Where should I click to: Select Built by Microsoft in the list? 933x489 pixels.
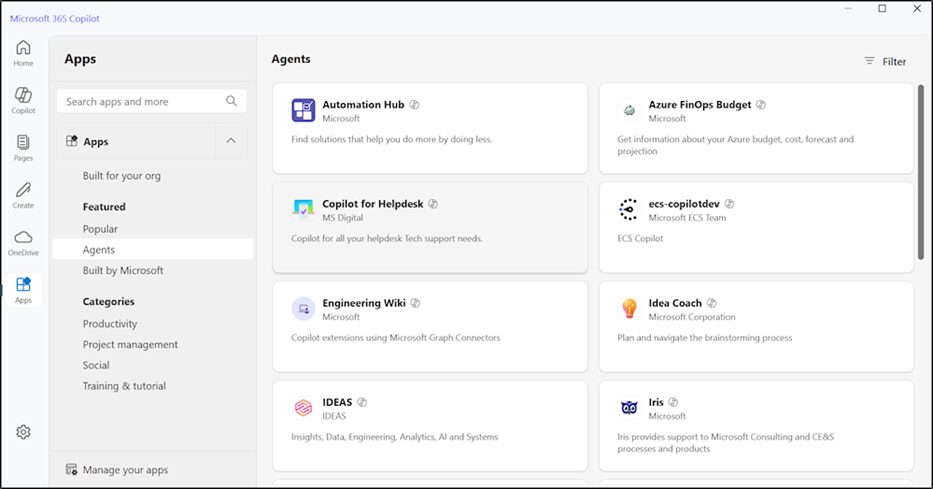click(x=123, y=270)
